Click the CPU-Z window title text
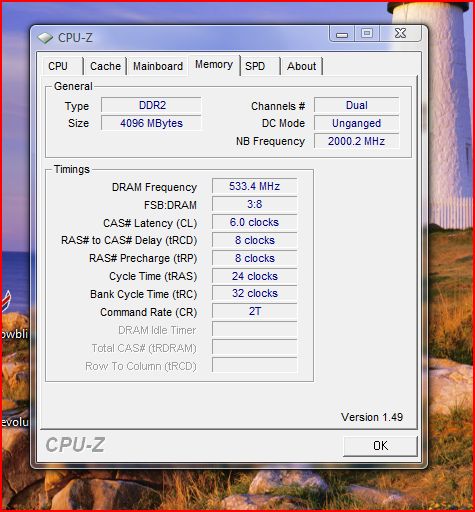 (x=75, y=38)
